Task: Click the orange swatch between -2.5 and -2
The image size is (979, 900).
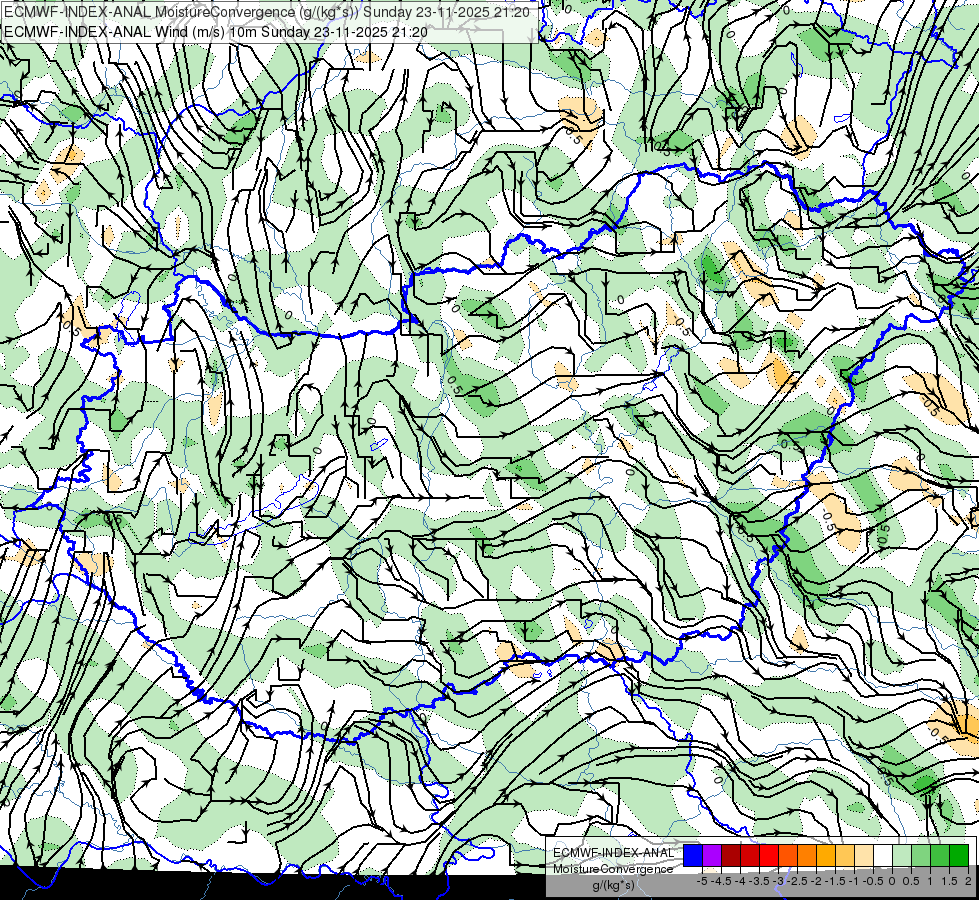Action: pyautogui.click(x=807, y=855)
